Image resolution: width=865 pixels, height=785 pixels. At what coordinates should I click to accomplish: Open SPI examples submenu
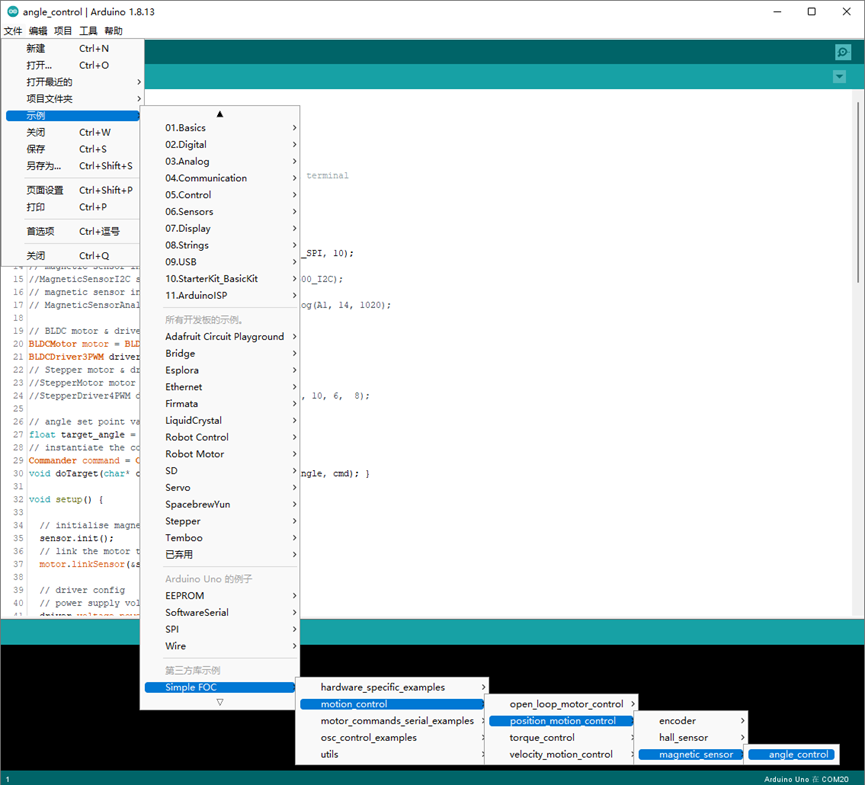pos(220,629)
